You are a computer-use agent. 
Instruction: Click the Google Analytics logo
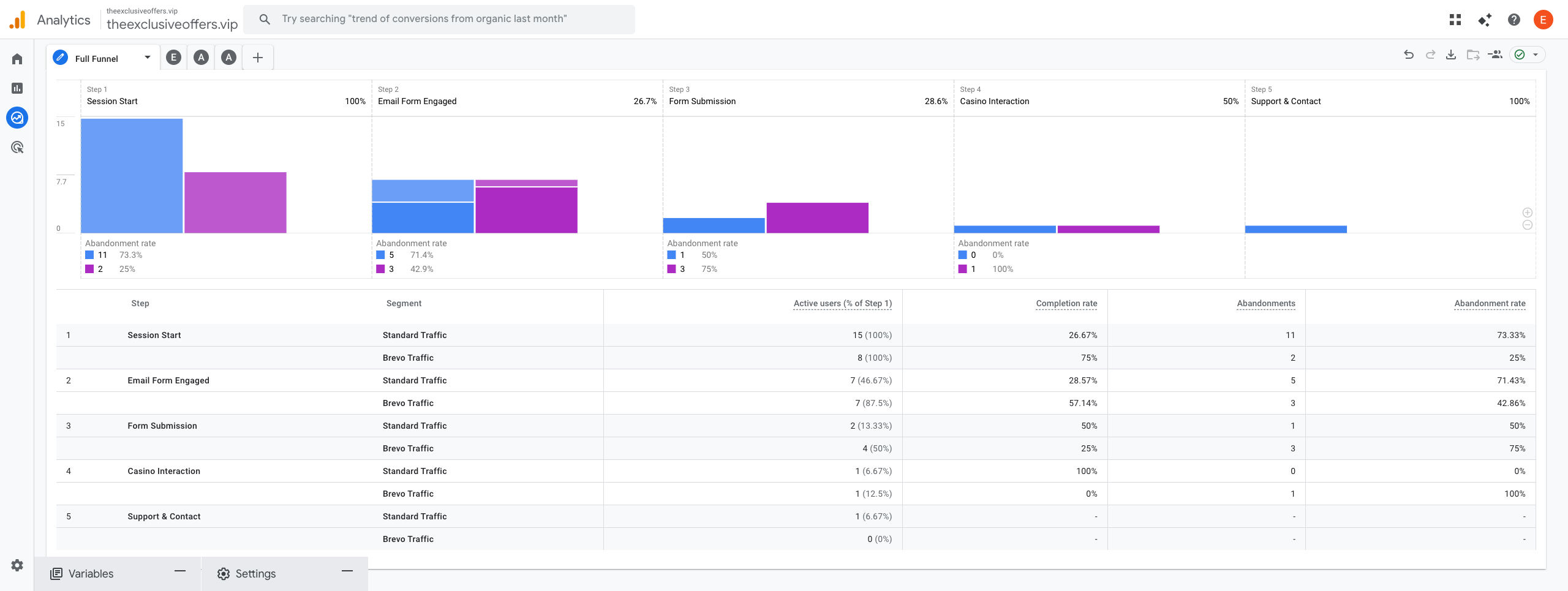pyautogui.click(x=18, y=20)
